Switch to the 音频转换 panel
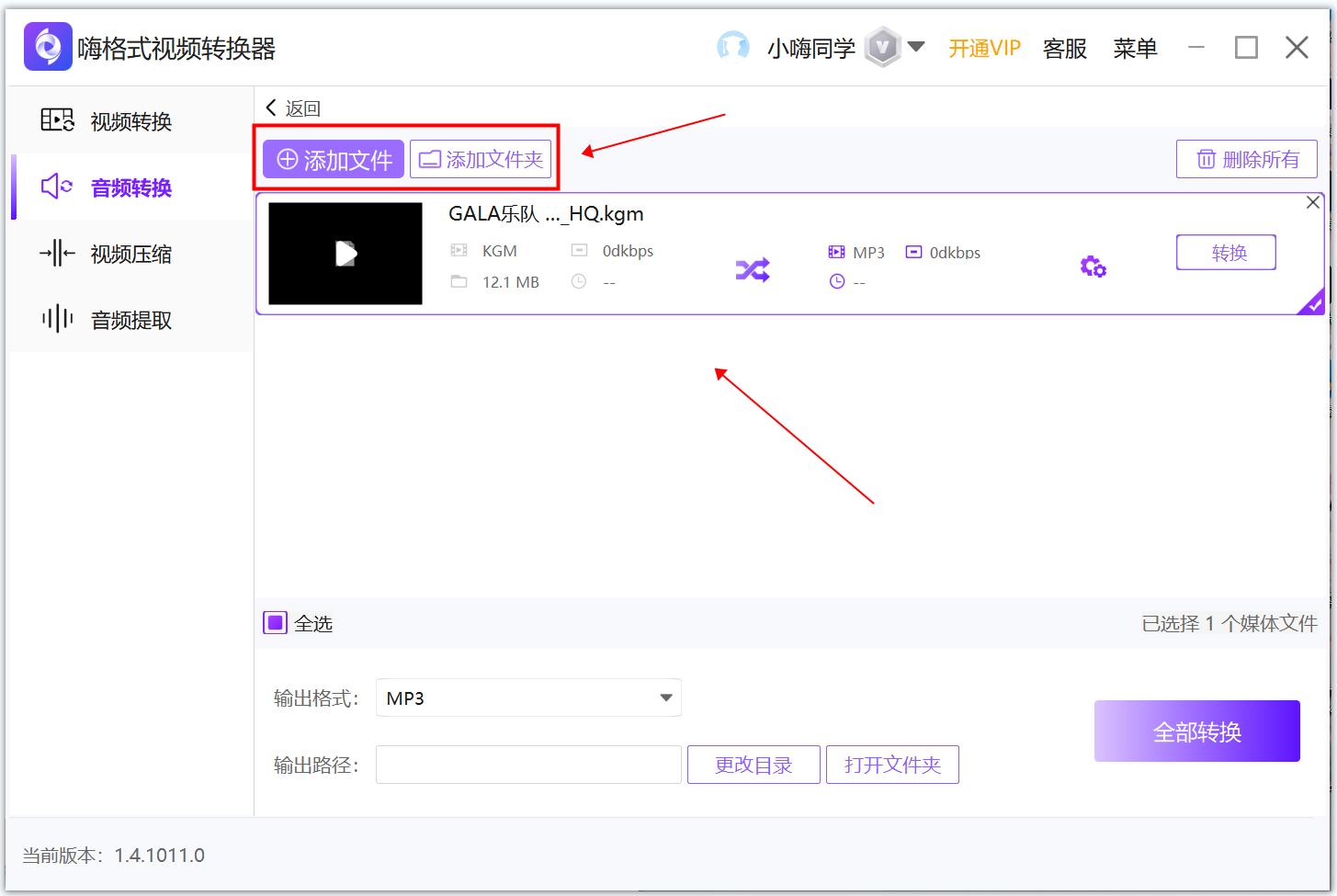Screen dimensions: 1337x896 pyautogui.click(x=57, y=187)
